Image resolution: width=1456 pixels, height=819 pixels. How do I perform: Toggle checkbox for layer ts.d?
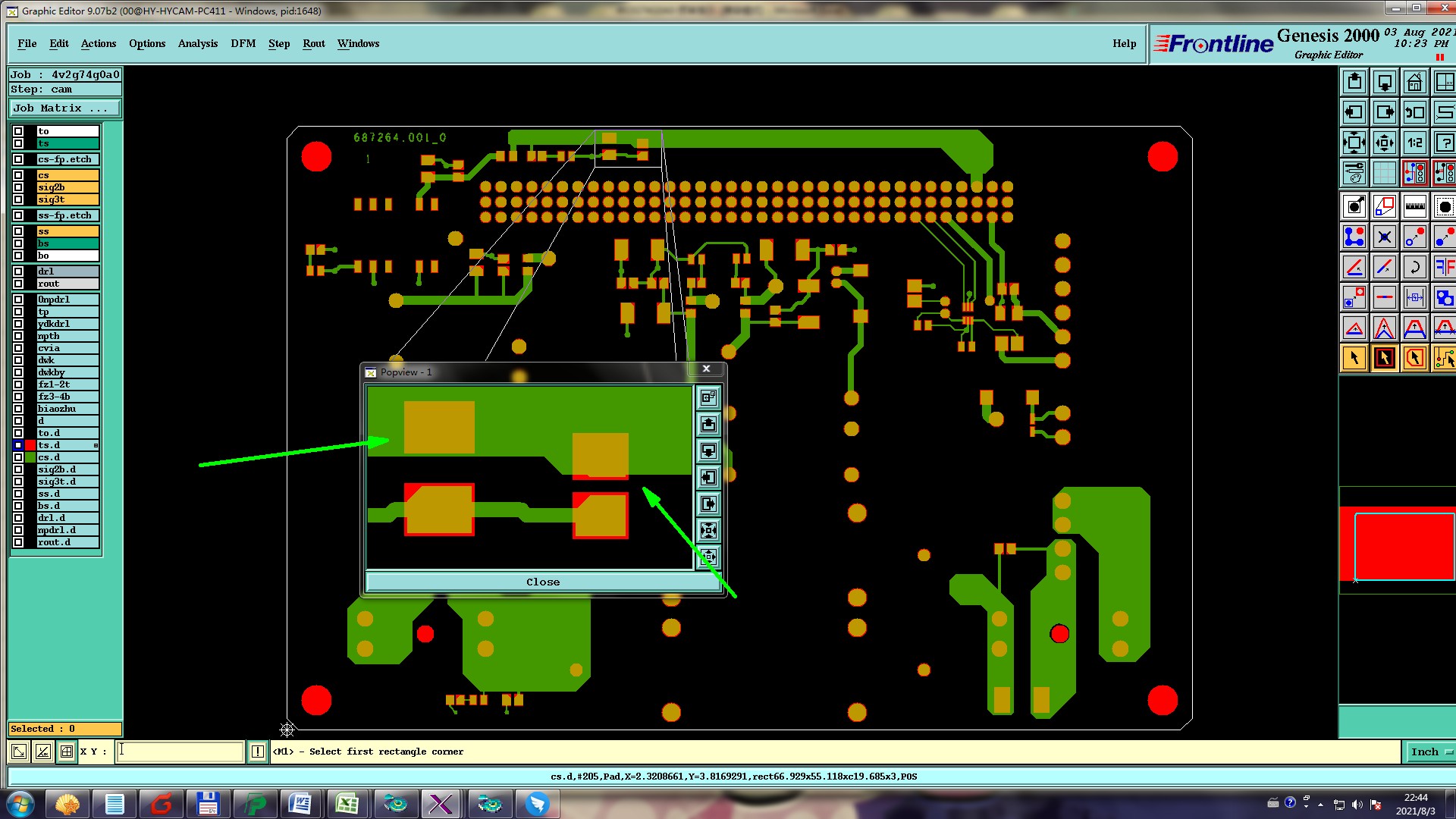tap(18, 445)
